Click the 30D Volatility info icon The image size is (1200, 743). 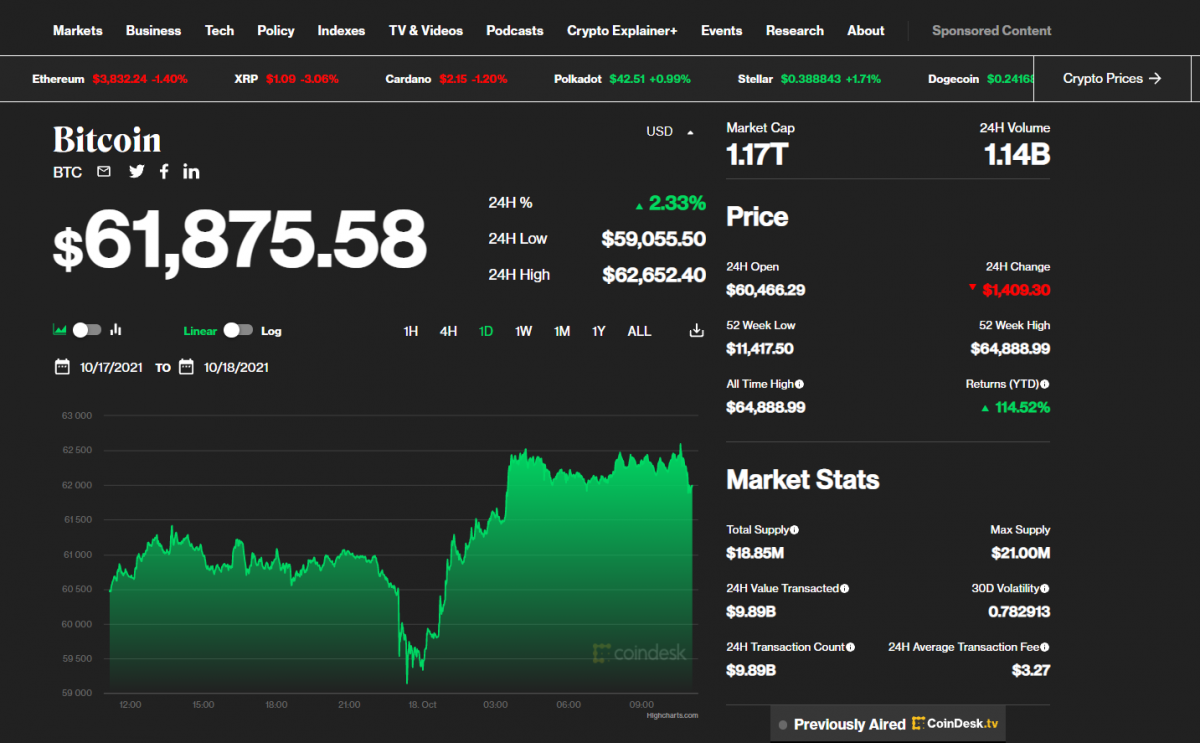[x=1045, y=589]
